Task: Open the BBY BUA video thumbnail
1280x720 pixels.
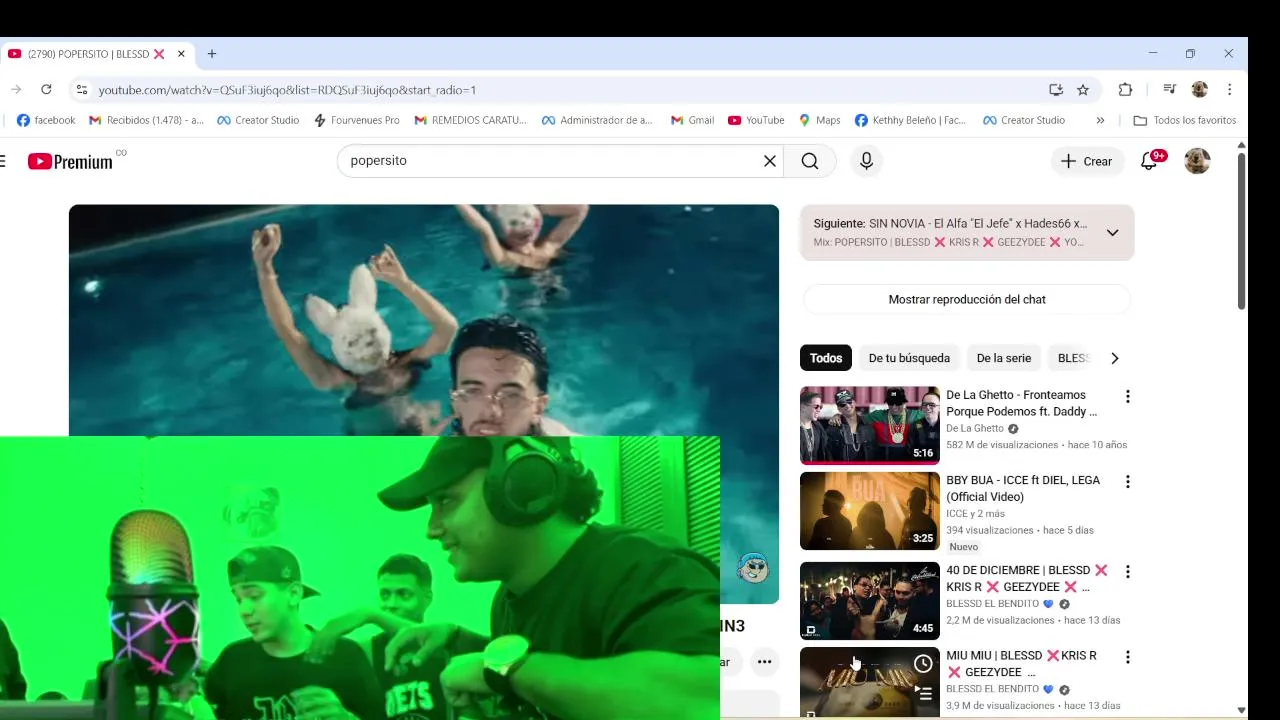Action: (x=870, y=511)
